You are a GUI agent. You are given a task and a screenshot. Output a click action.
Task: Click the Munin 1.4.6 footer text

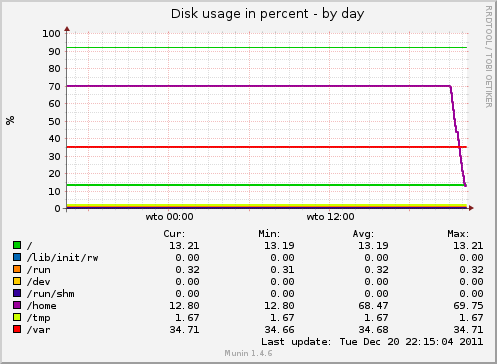tap(248, 353)
